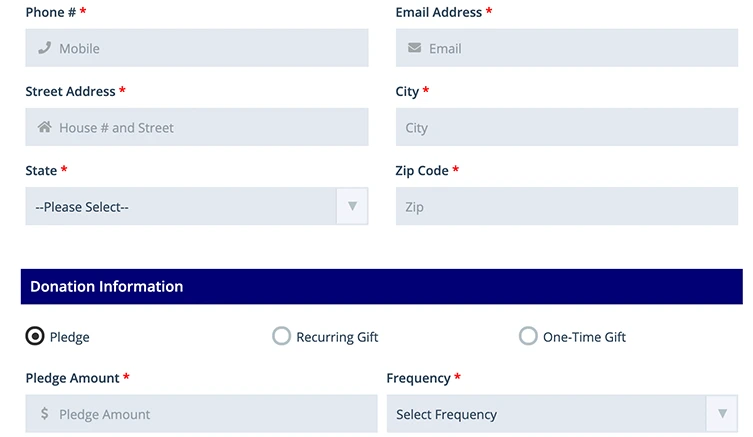
Task: Select the Pledge radio button
Action: click(x=35, y=336)
